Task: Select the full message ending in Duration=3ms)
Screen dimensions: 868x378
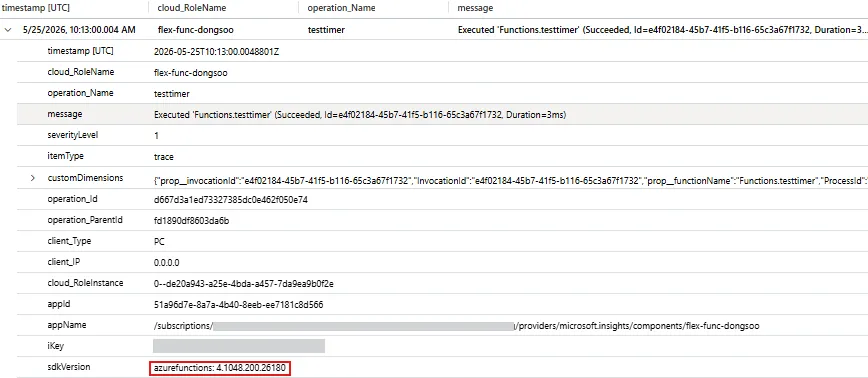Action: (x=360, y=115)
